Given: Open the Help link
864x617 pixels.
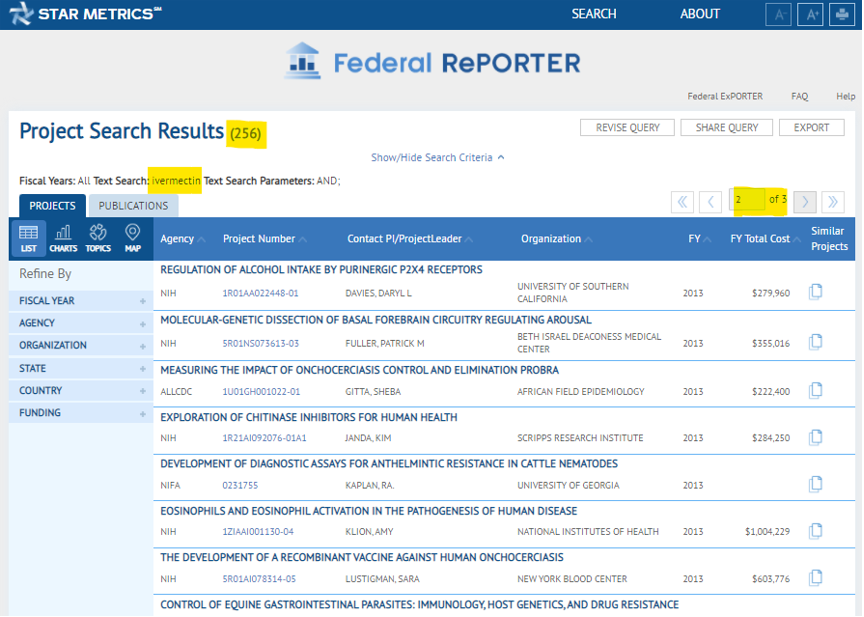Looking at the screenshot, I should (845, 96).
